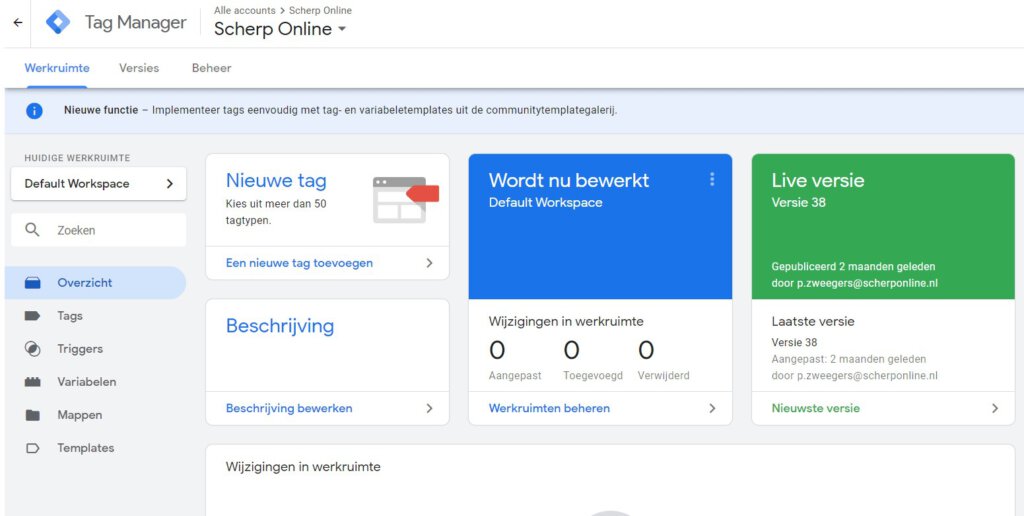Click the back arrow icon

(x=18, y=23)
